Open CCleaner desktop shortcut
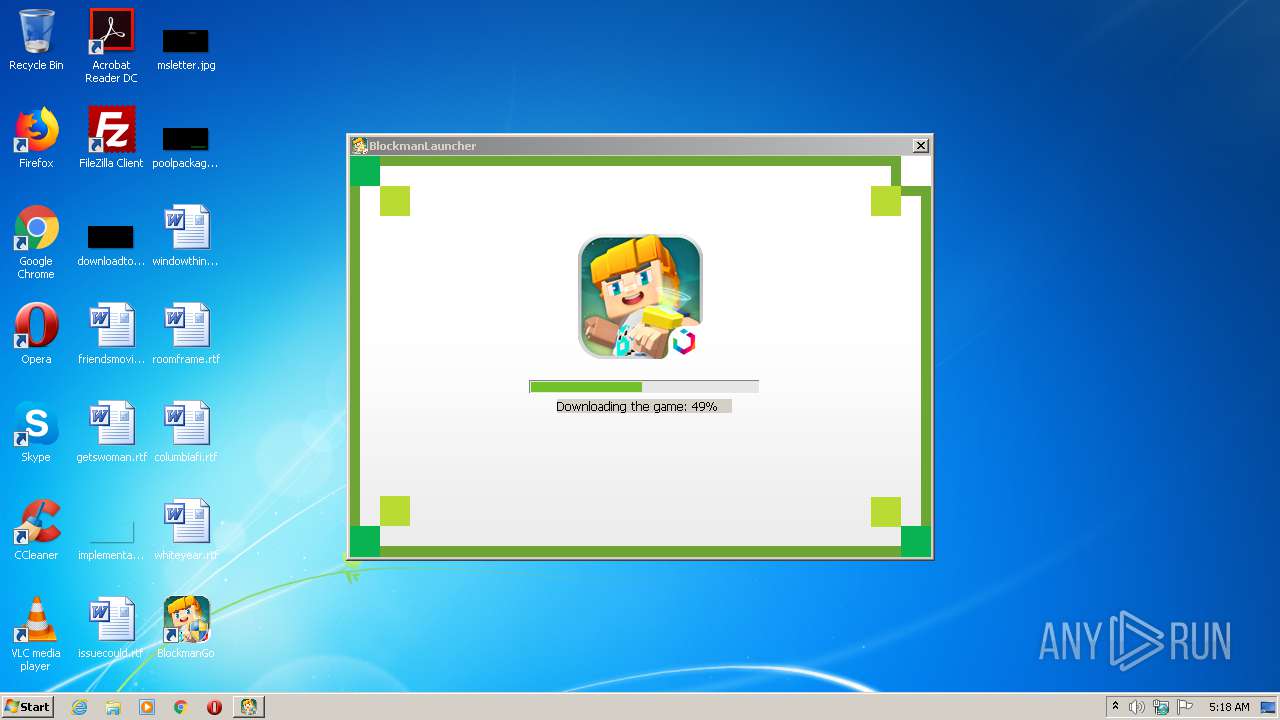Screen dimensions: 1280x720 pyautogui.click(x=36, y=530)
